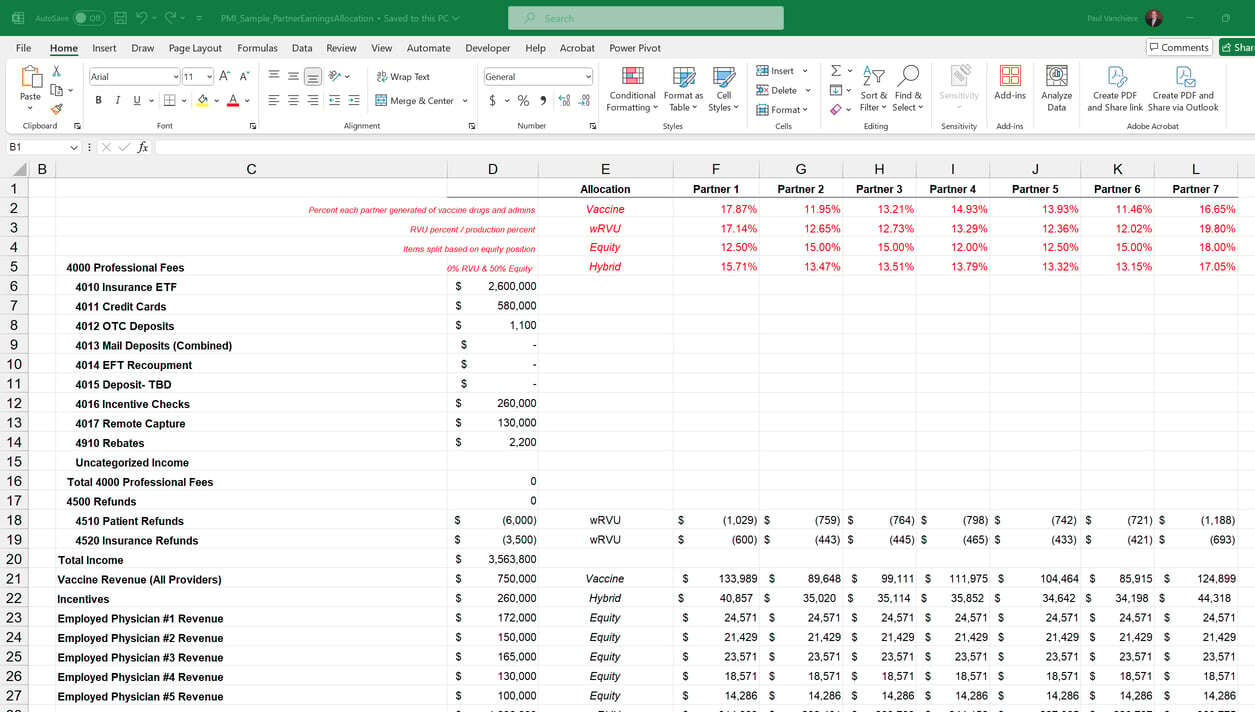Click the Share button
The width and height of the screenshot is (1255, 712).
coord(1240,47)
